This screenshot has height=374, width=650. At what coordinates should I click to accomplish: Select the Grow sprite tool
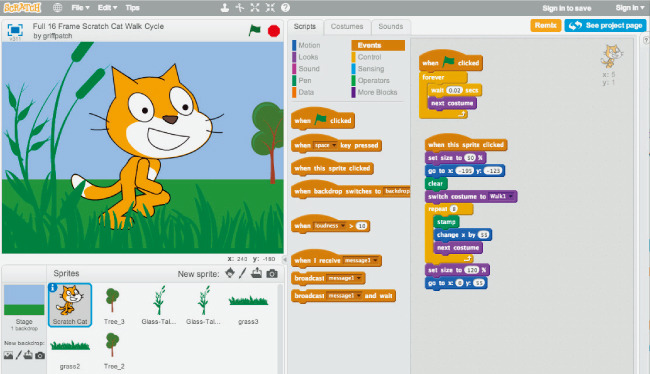pos(255,7)
